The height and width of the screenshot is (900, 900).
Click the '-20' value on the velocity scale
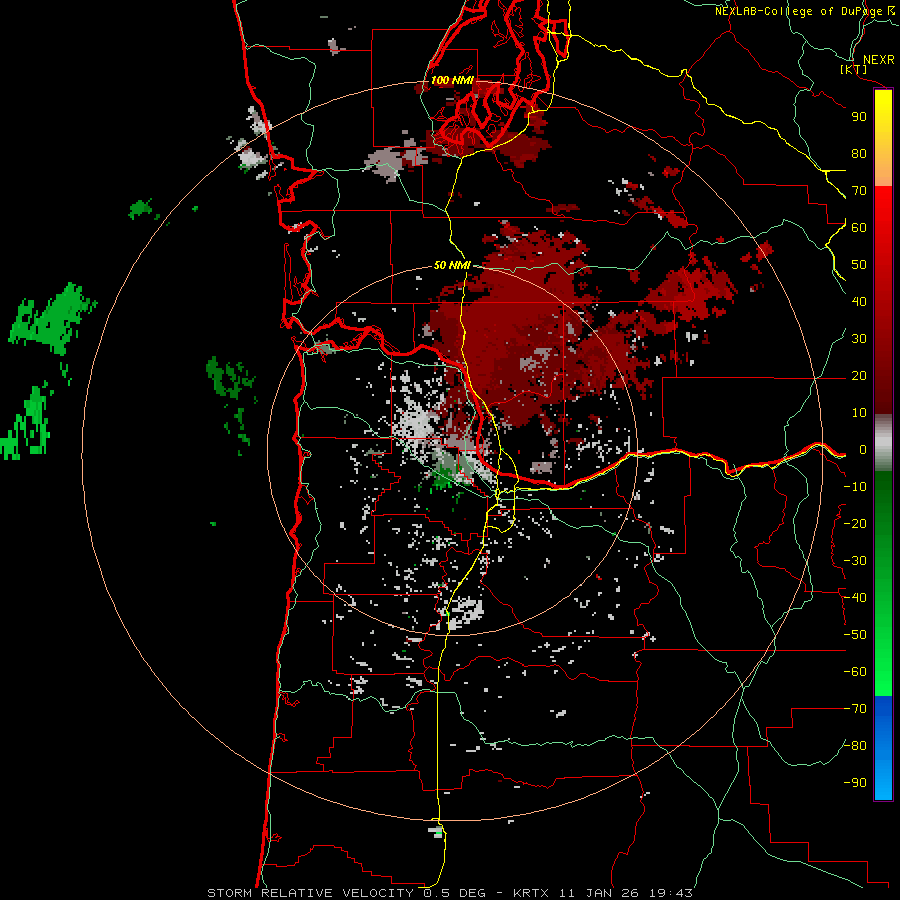[x=855, y=523]
